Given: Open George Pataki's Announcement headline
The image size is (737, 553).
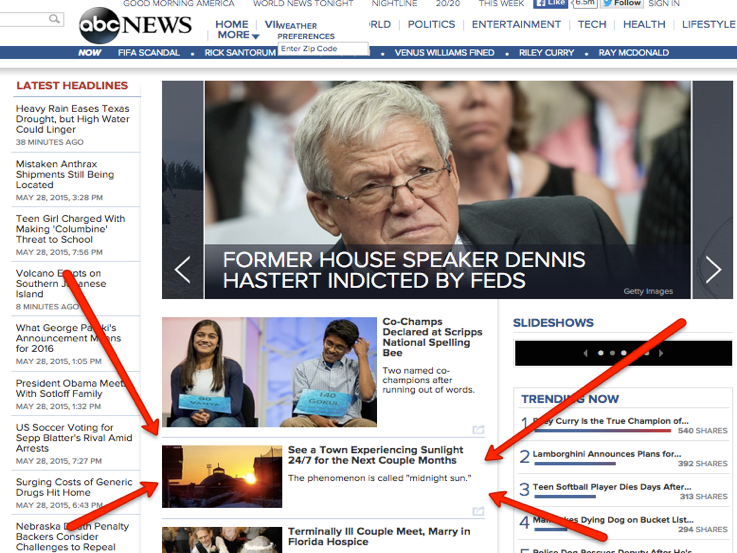Looking at the screenshot, I should tap(68, 338).
